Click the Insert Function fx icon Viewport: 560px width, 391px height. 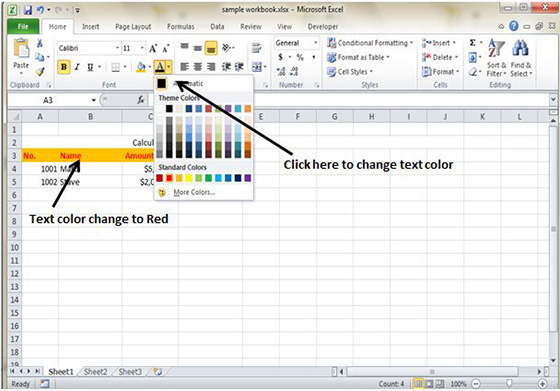point(141,100)
